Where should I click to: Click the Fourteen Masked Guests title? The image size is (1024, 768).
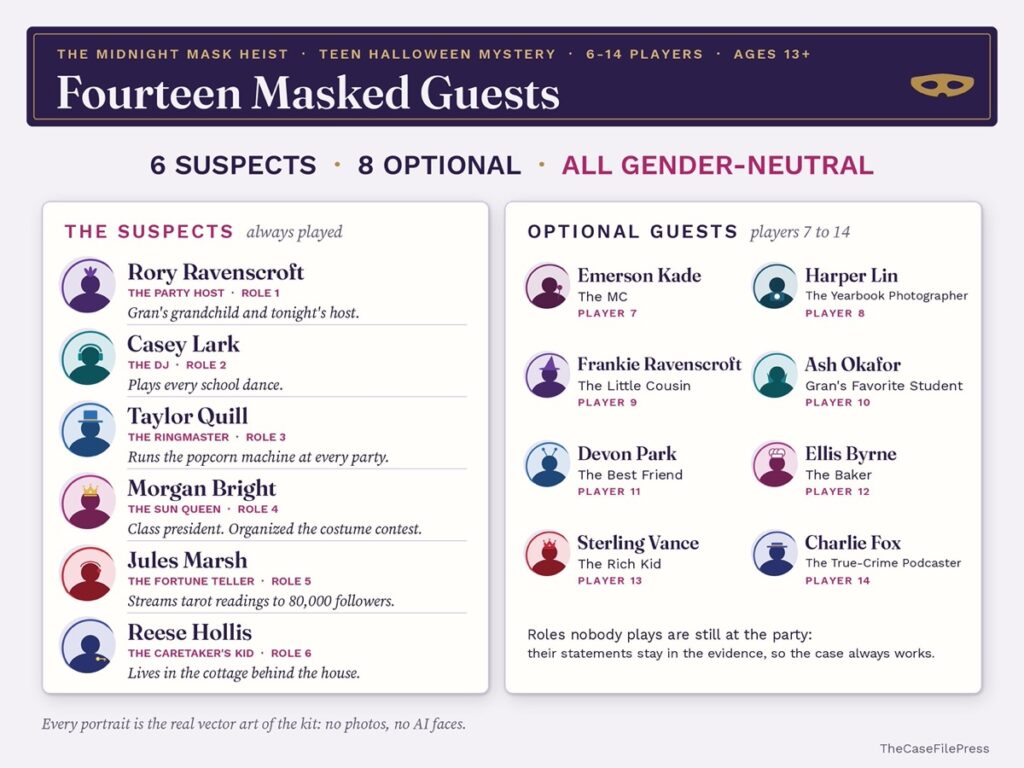click(x=308, y=92)
